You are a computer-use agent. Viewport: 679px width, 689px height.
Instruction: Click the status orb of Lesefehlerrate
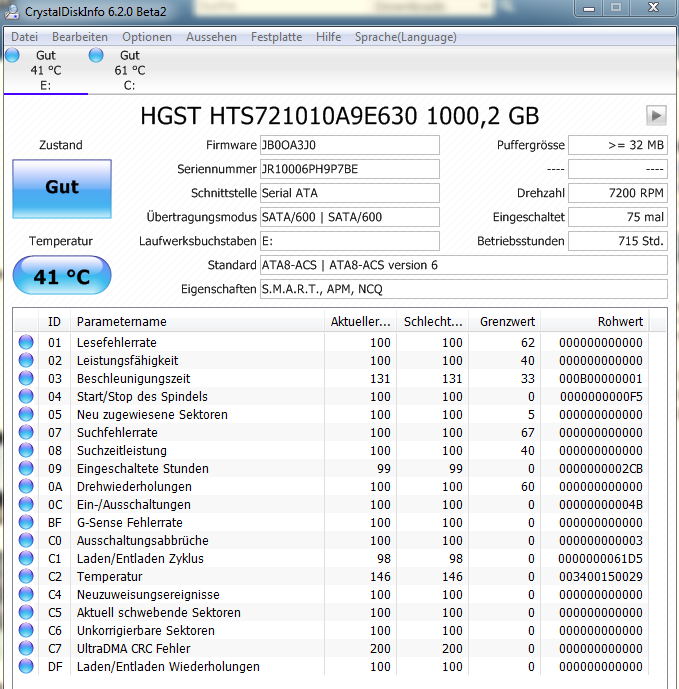click(x=26, y=342)
